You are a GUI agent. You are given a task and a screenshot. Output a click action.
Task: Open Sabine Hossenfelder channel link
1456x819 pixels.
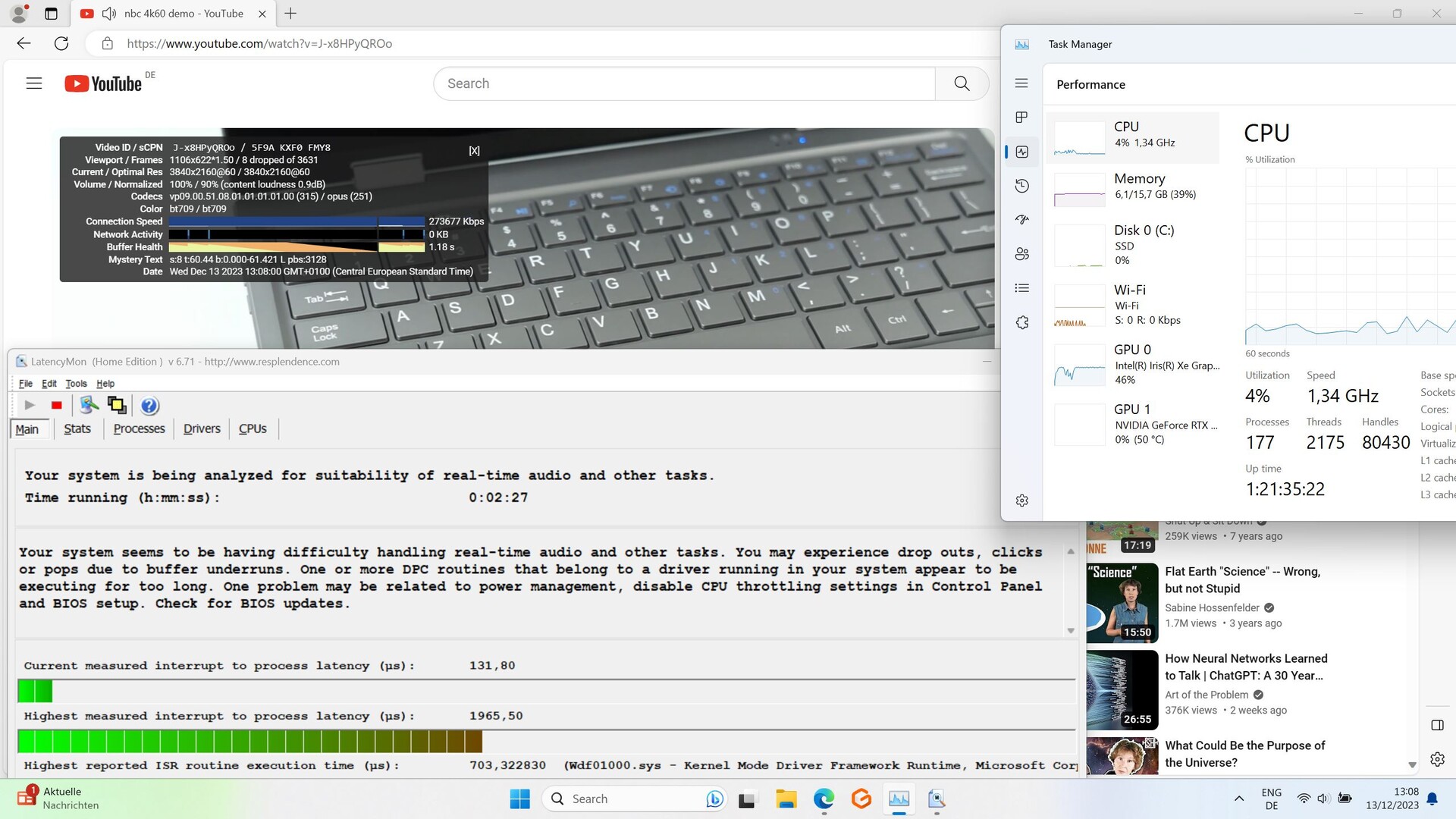(x=1212, y=607)
